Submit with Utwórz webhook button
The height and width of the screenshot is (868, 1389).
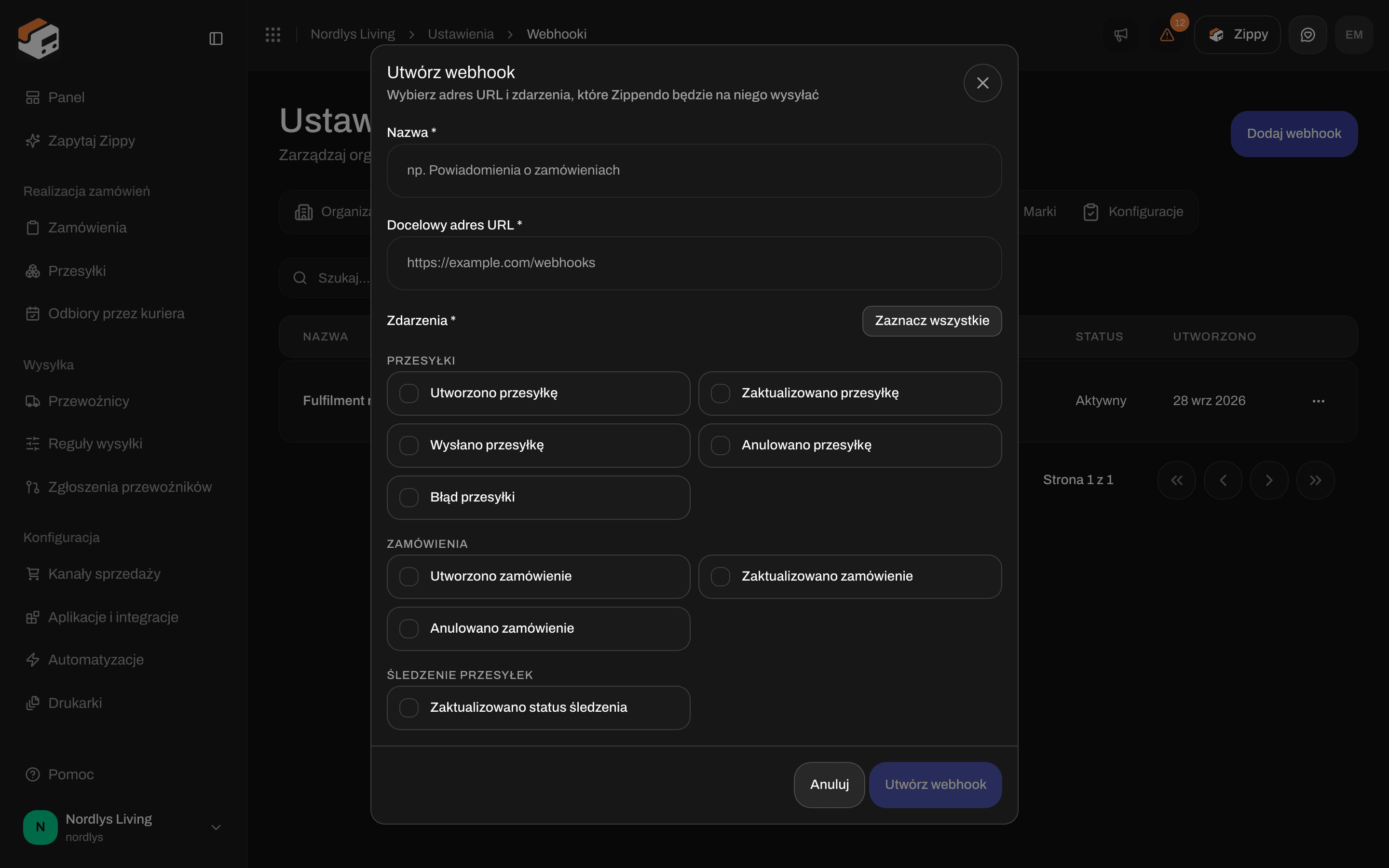(x=936, y=785)
